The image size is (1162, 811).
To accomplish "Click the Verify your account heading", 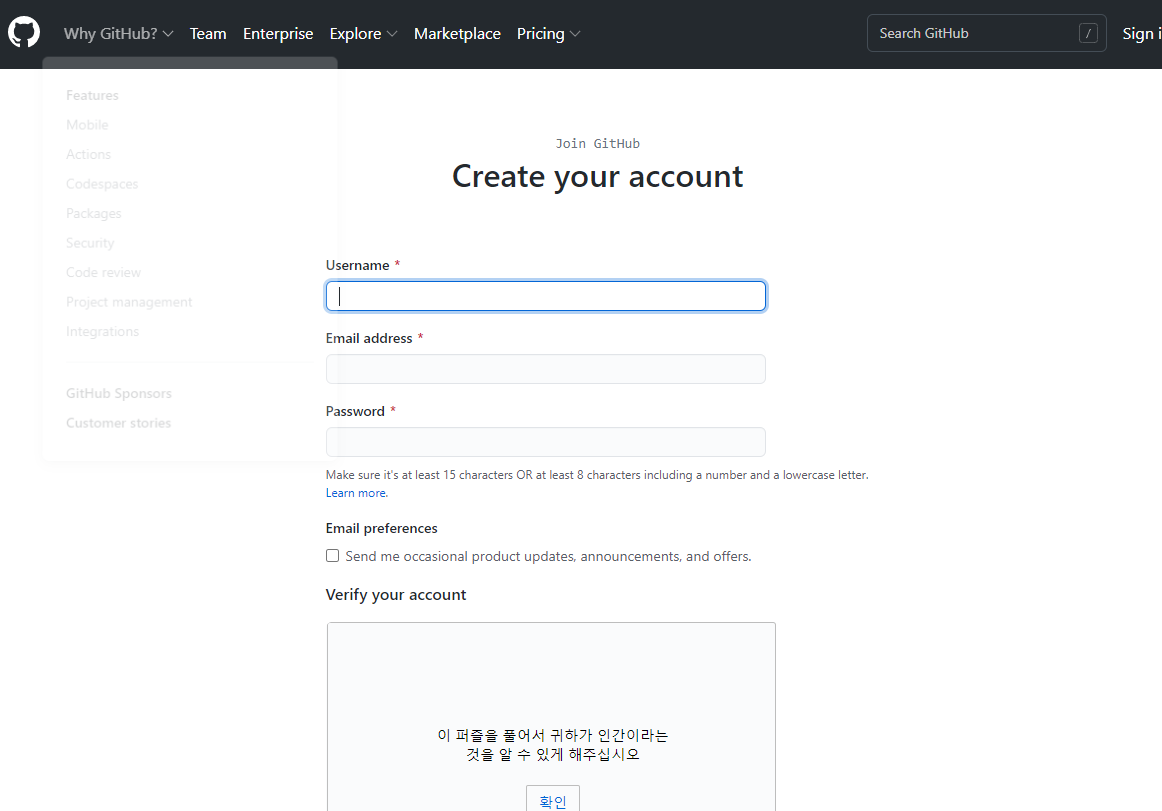I will (x=396, y=595).
